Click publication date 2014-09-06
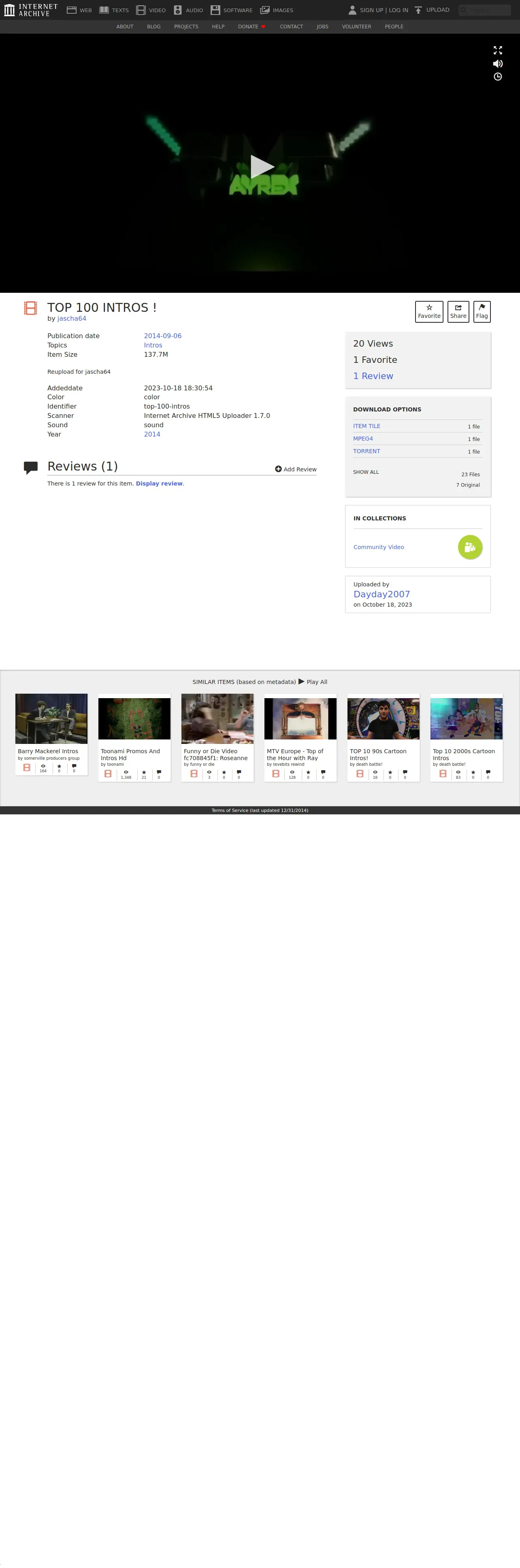This screenshot has width=520, height=1568. click(162, 336)
